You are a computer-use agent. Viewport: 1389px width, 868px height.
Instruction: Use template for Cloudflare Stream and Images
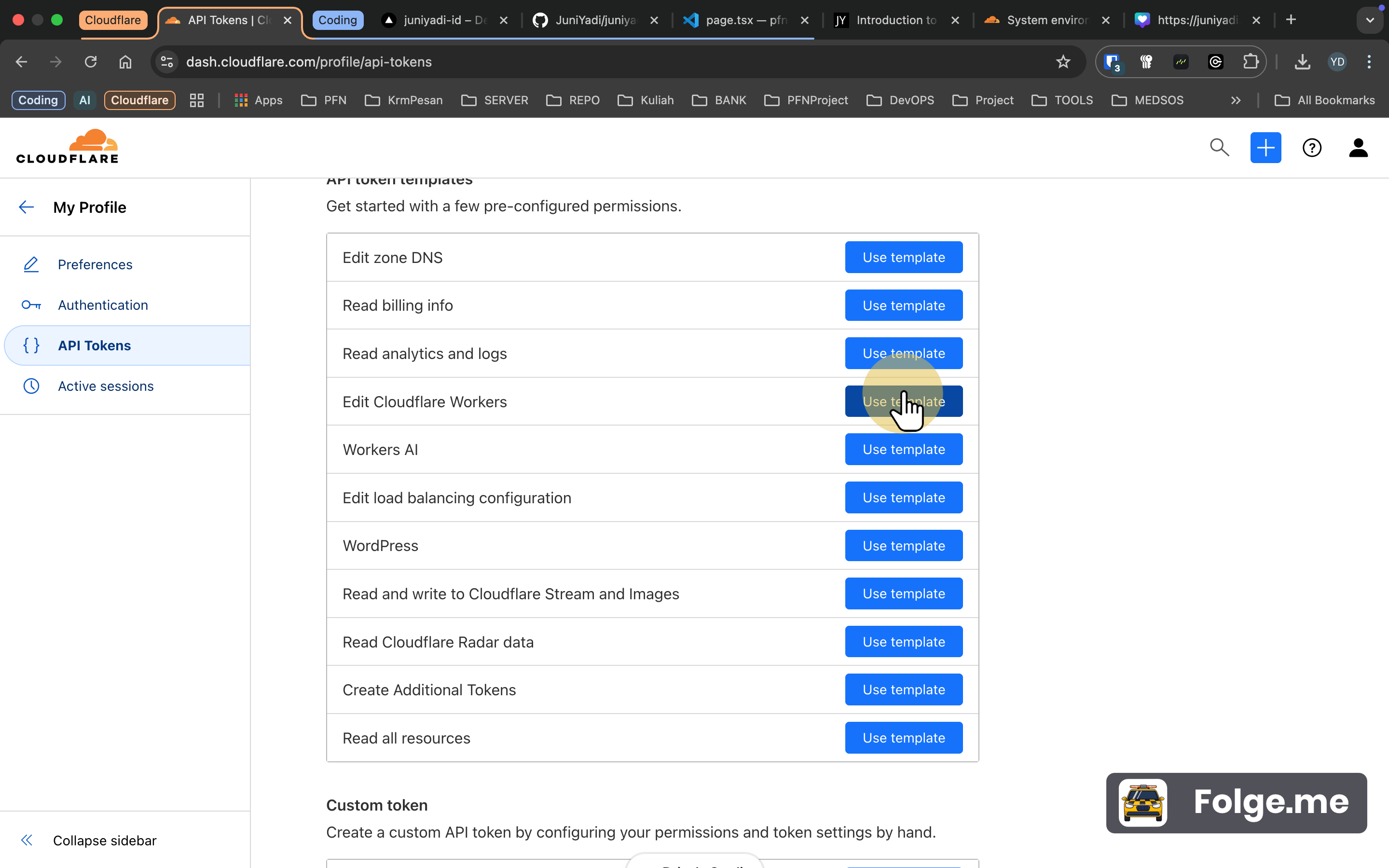[x=904, y=593]
